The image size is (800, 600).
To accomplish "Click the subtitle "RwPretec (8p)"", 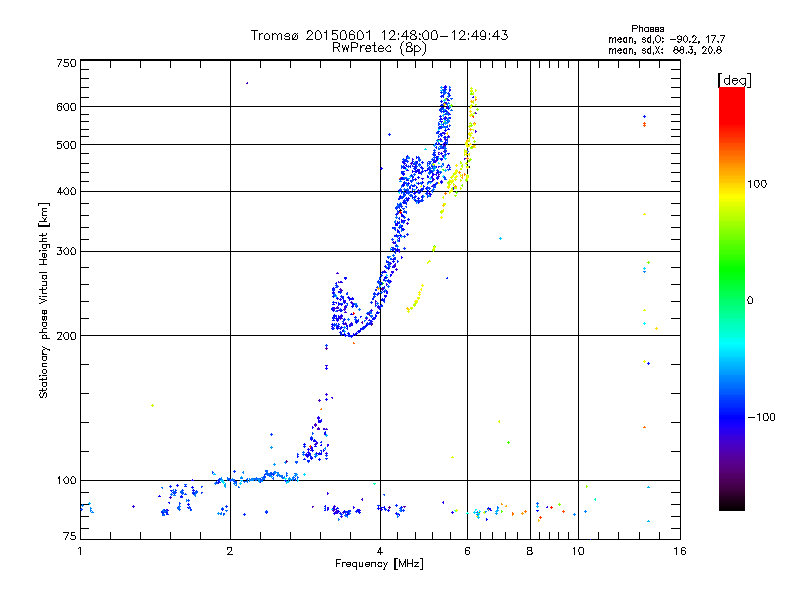I will (x=379, y=48).
